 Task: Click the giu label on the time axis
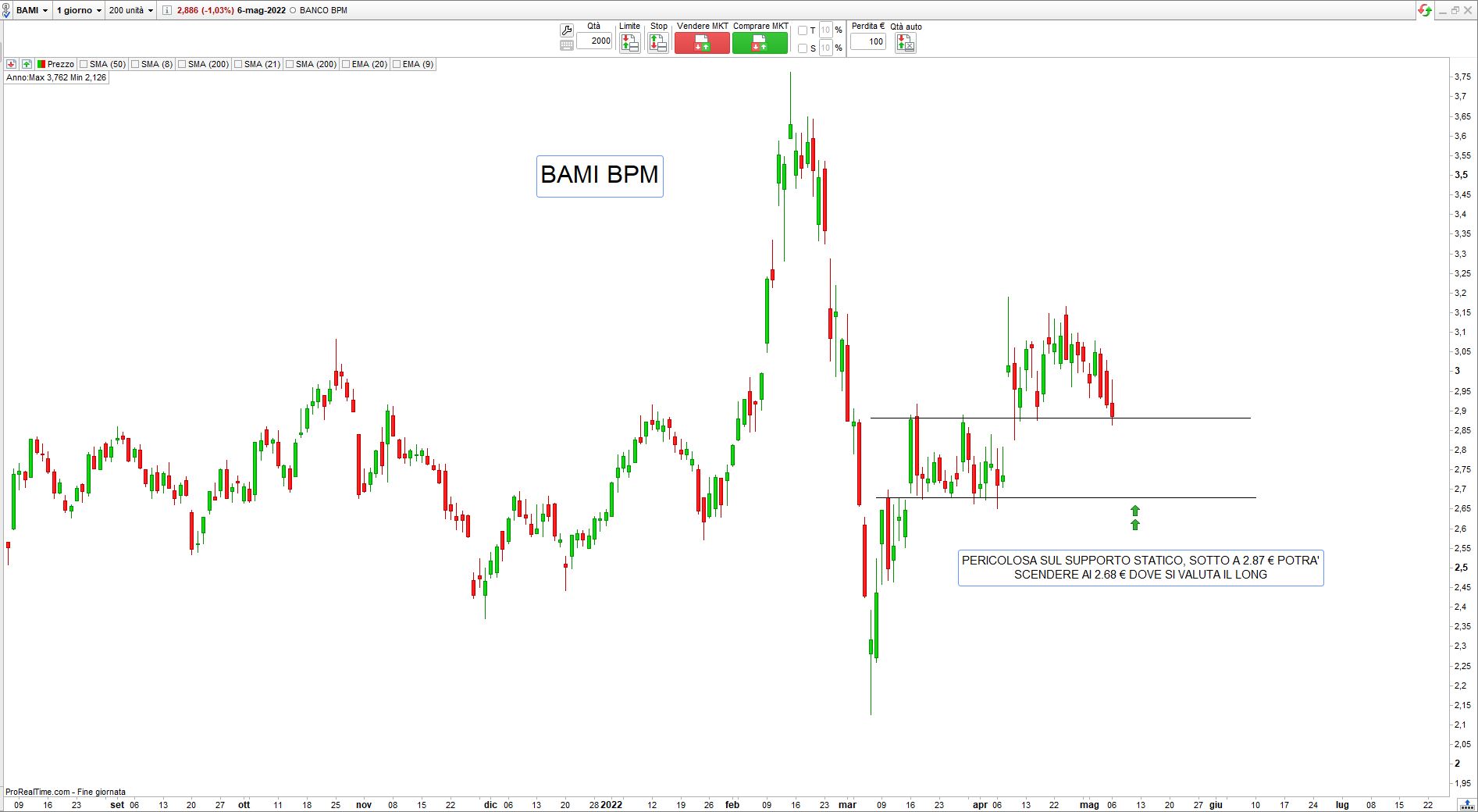(x=1216, y=804)
